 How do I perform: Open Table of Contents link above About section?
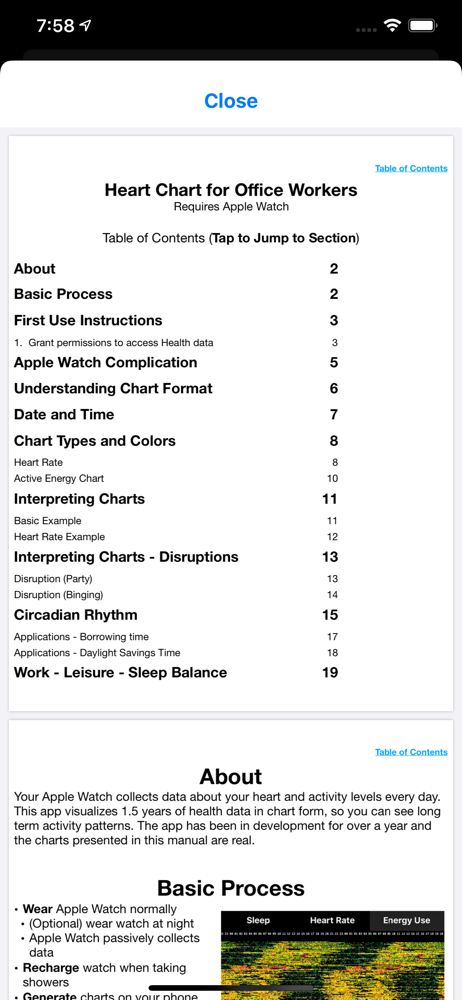pyautogui.click(x=411, y=752)
